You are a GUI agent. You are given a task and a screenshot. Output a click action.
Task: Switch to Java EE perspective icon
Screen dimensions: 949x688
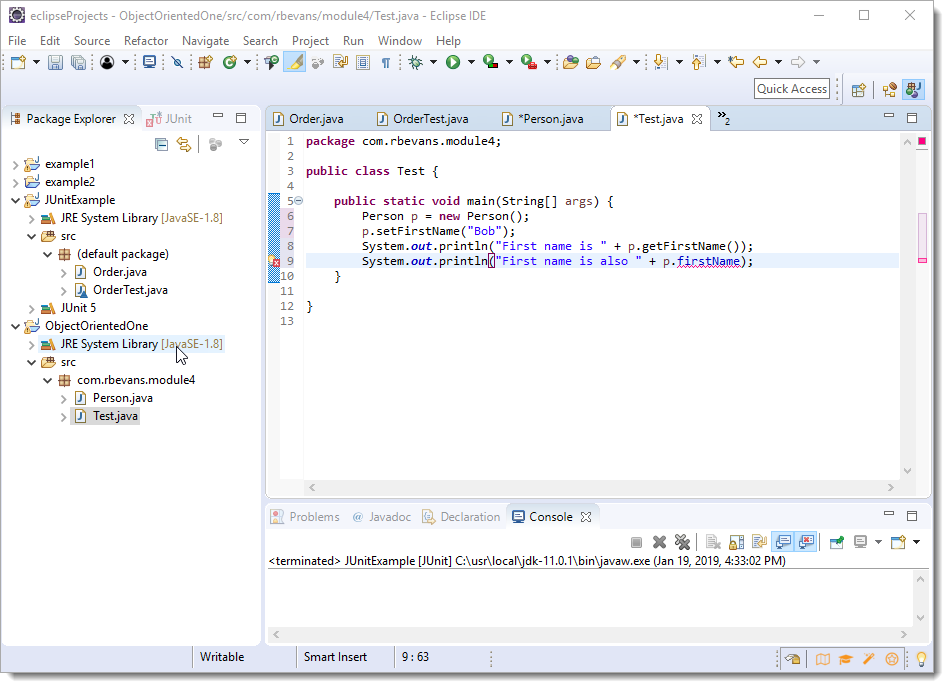[889, 90]
